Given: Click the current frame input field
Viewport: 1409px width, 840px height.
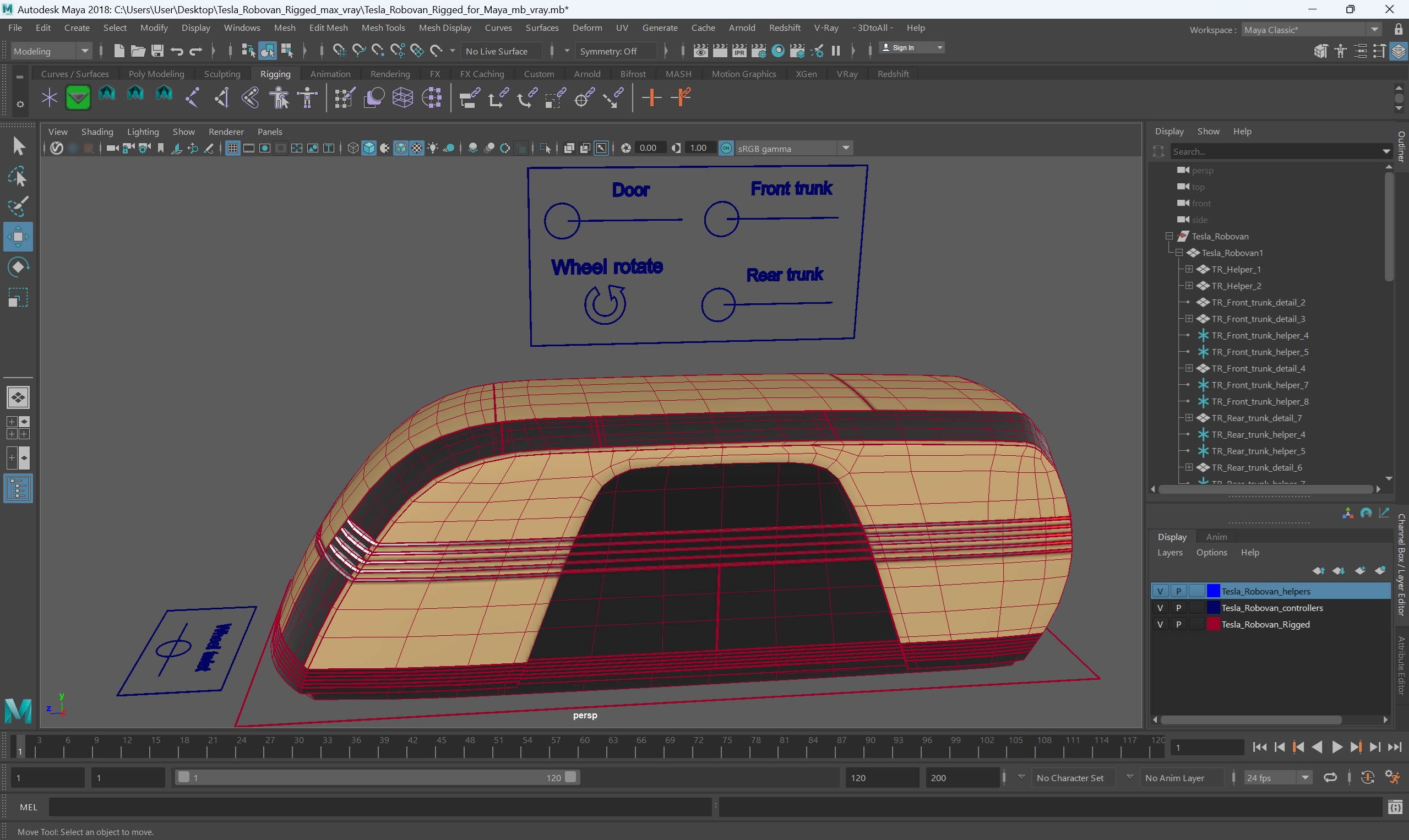Looking at the screenshot, I should click(x=1206, y=747).
